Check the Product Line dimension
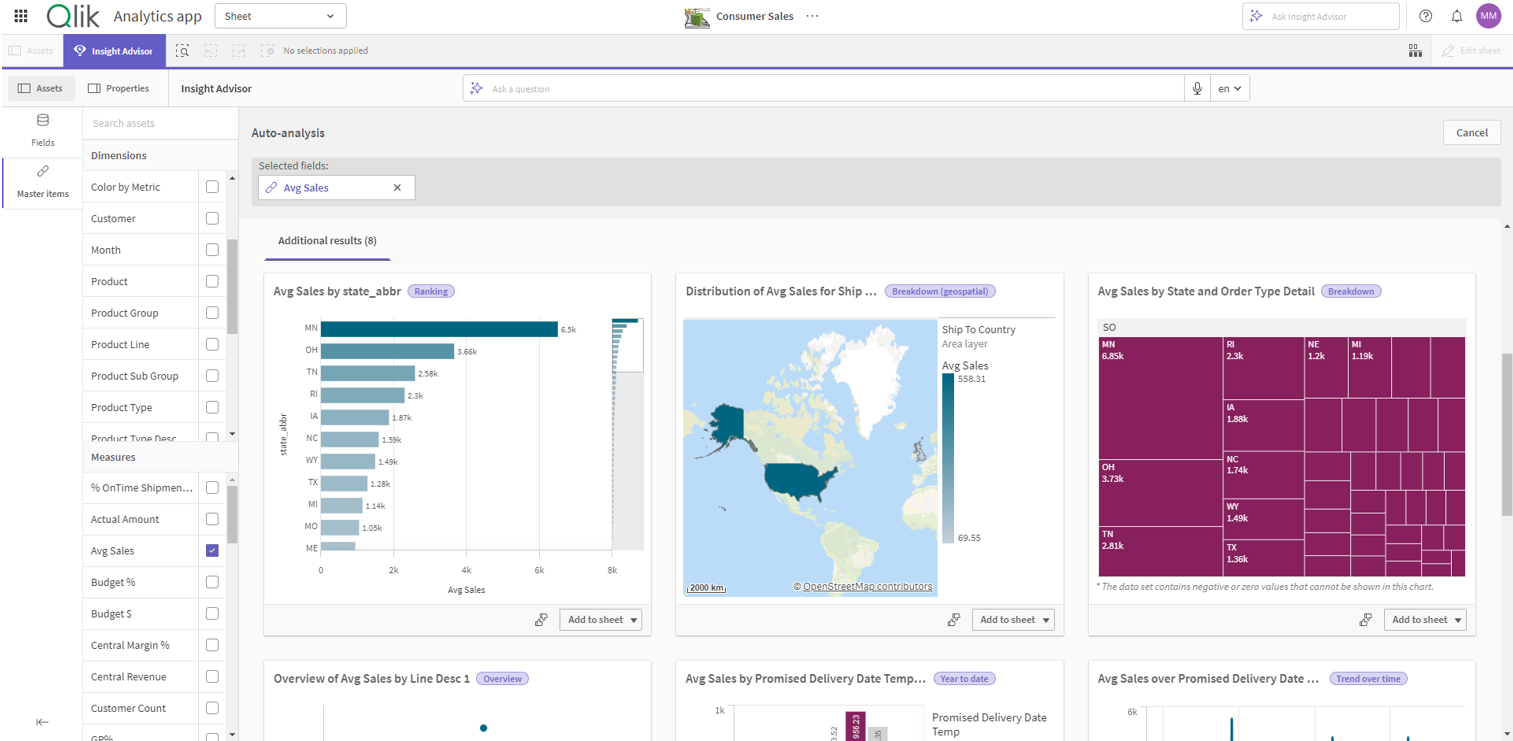This screenshot has height=741, width=1513. pyautogui.click(x=212, y=344)
